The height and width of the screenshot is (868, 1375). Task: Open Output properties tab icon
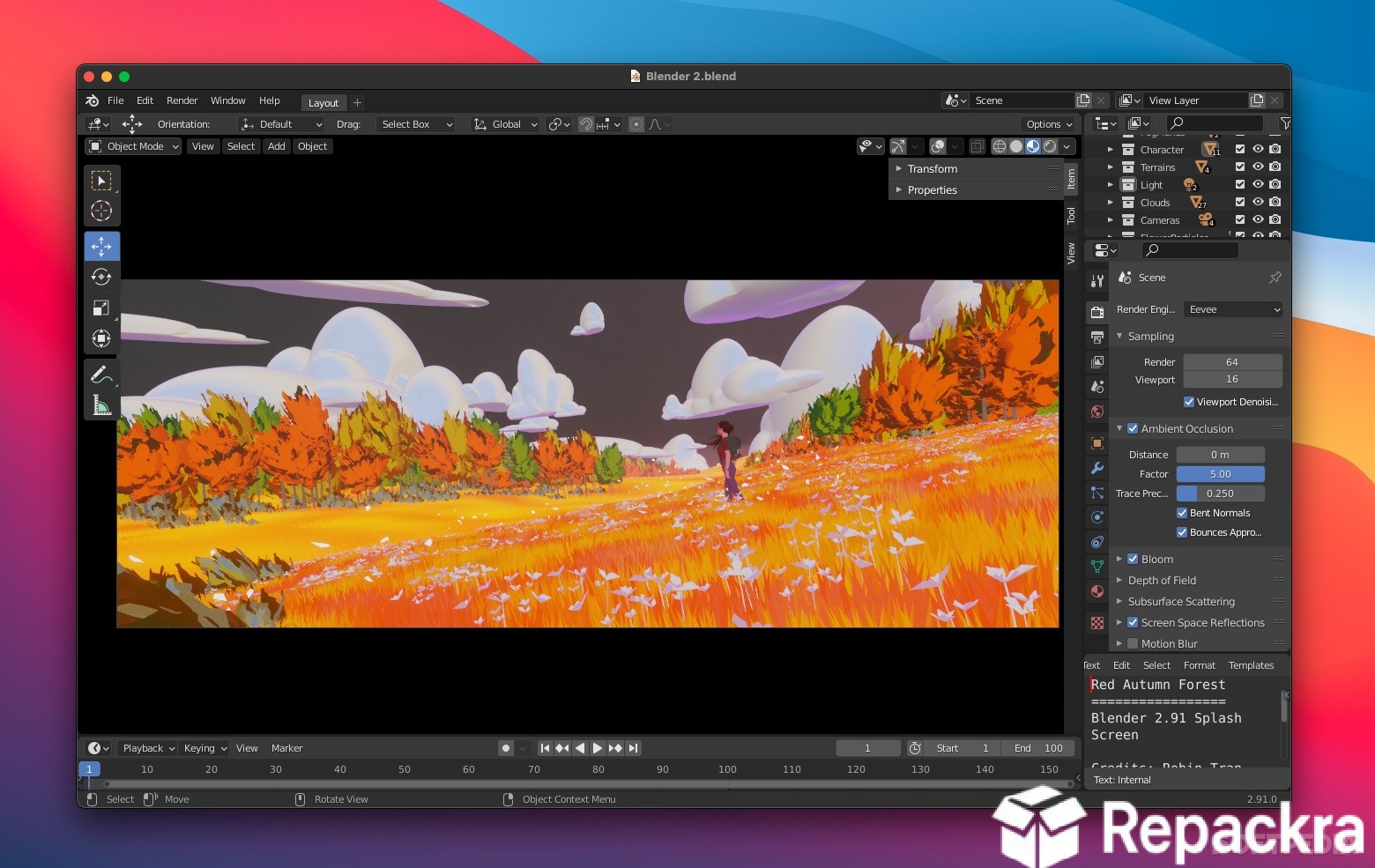[x=1097, y=338]
